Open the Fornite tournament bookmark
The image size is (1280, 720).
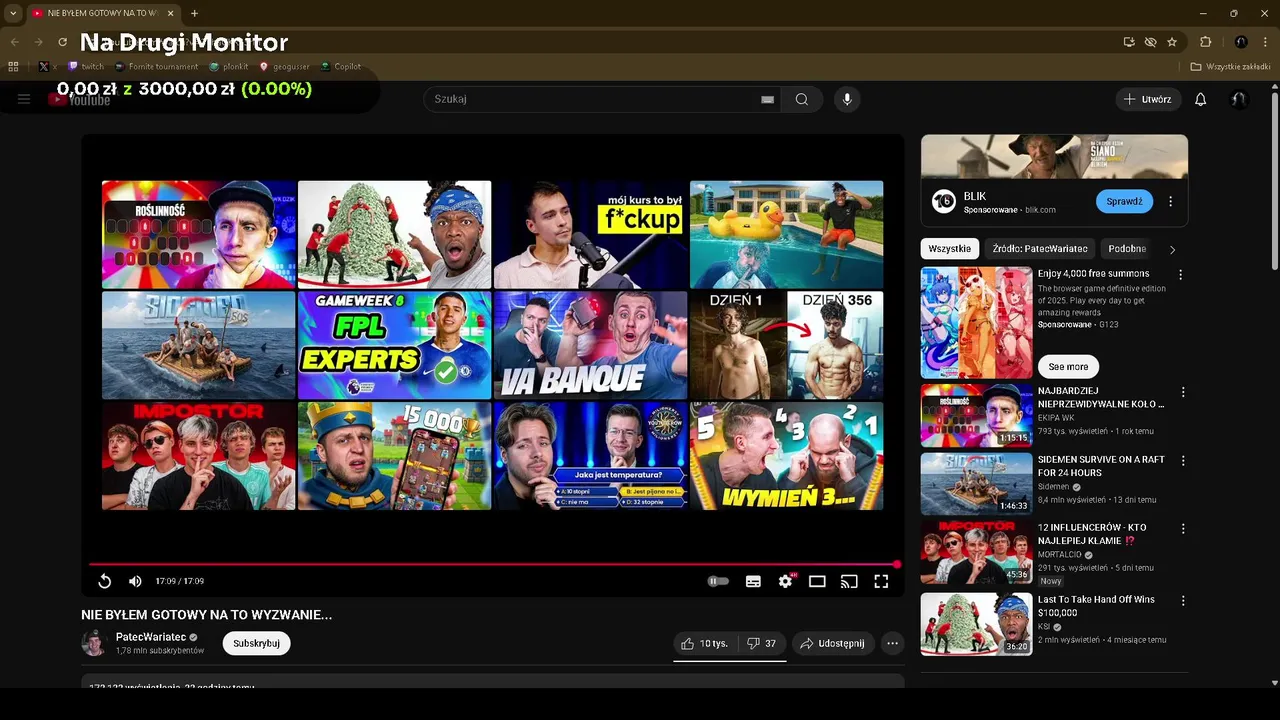pos(157,67)
